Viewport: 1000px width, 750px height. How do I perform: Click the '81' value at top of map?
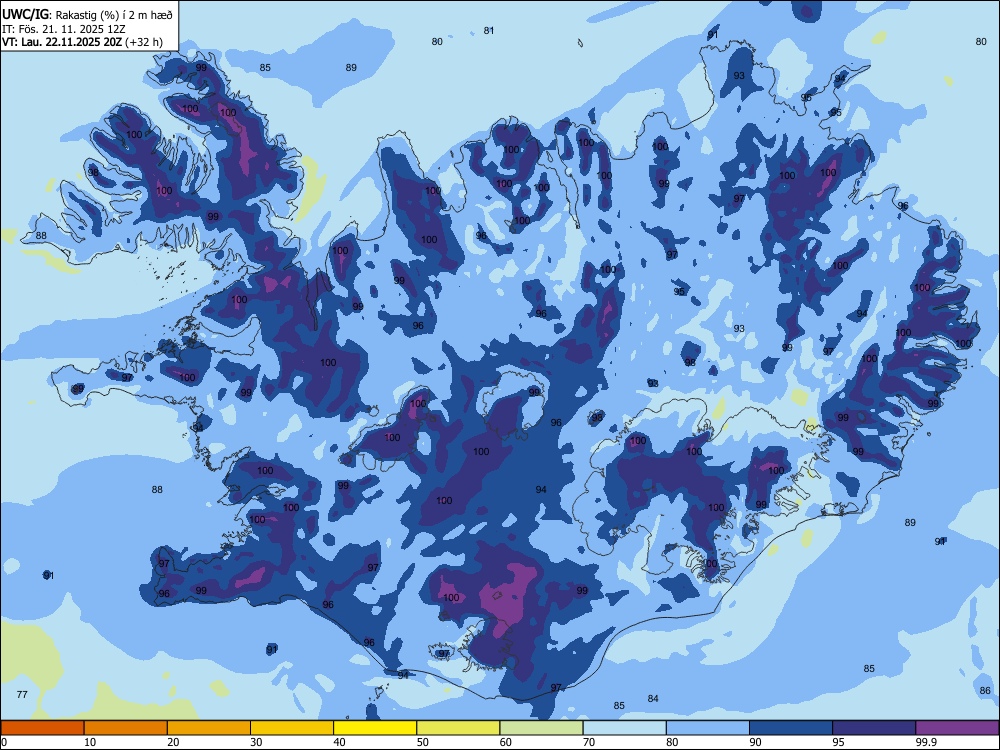(x=489, y=30)
